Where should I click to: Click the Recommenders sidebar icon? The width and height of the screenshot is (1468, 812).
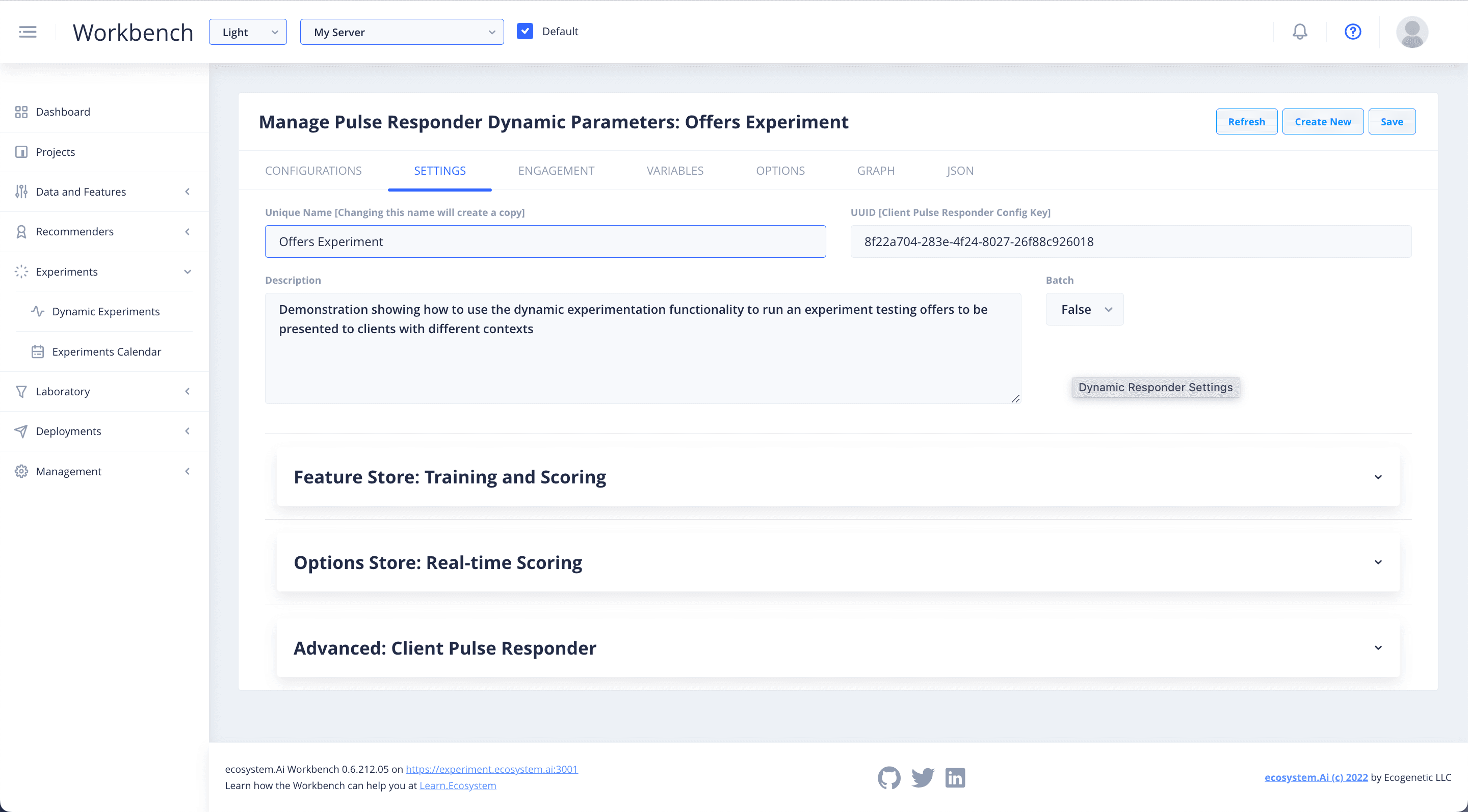[x=21, y=231]
